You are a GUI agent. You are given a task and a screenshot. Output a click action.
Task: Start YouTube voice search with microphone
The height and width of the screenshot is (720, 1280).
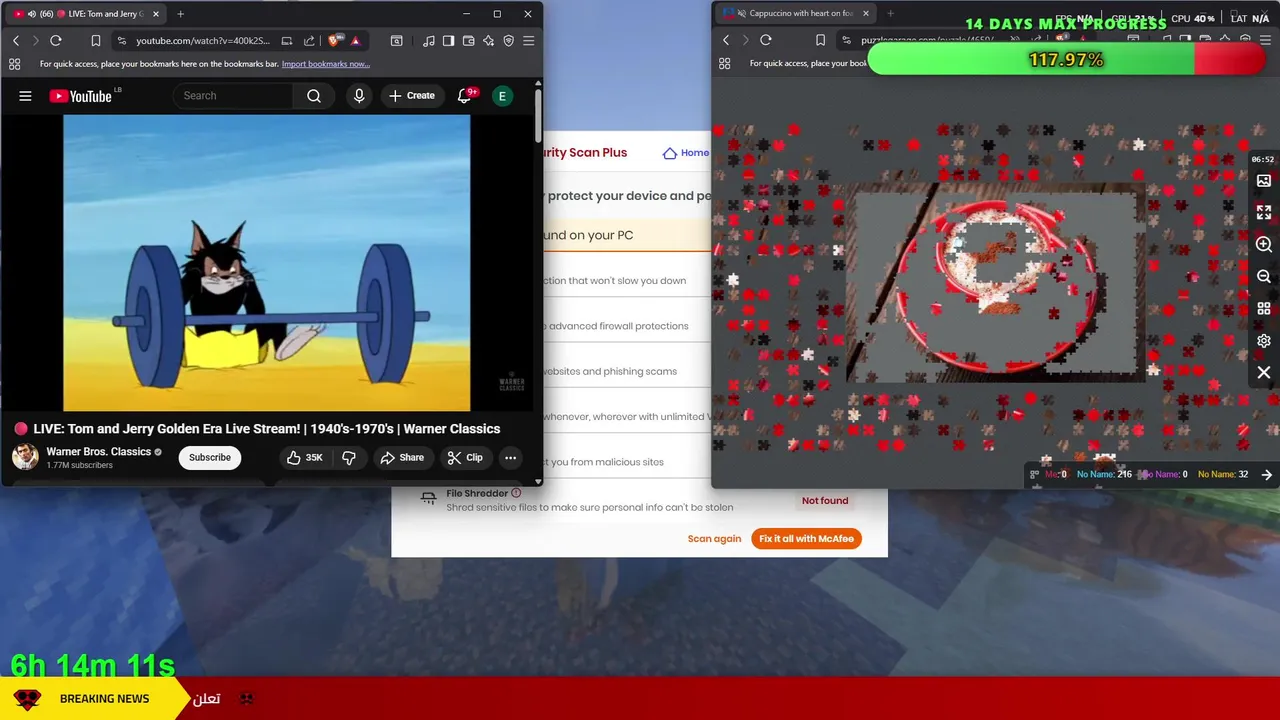pyautogui.click(x=359, y=96)
